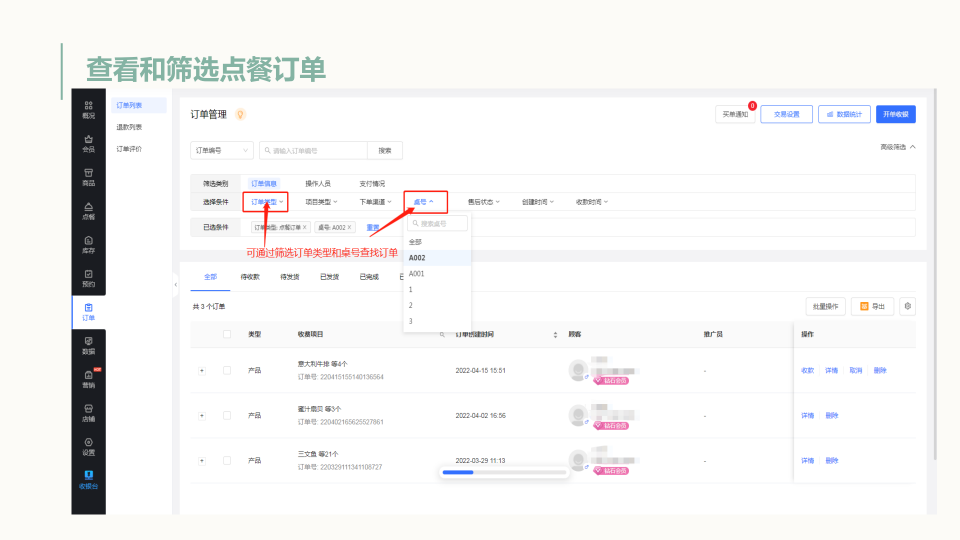Open the 库存 inventory sidebar icon
Viewport: 960px width, 540px height.
88,245
